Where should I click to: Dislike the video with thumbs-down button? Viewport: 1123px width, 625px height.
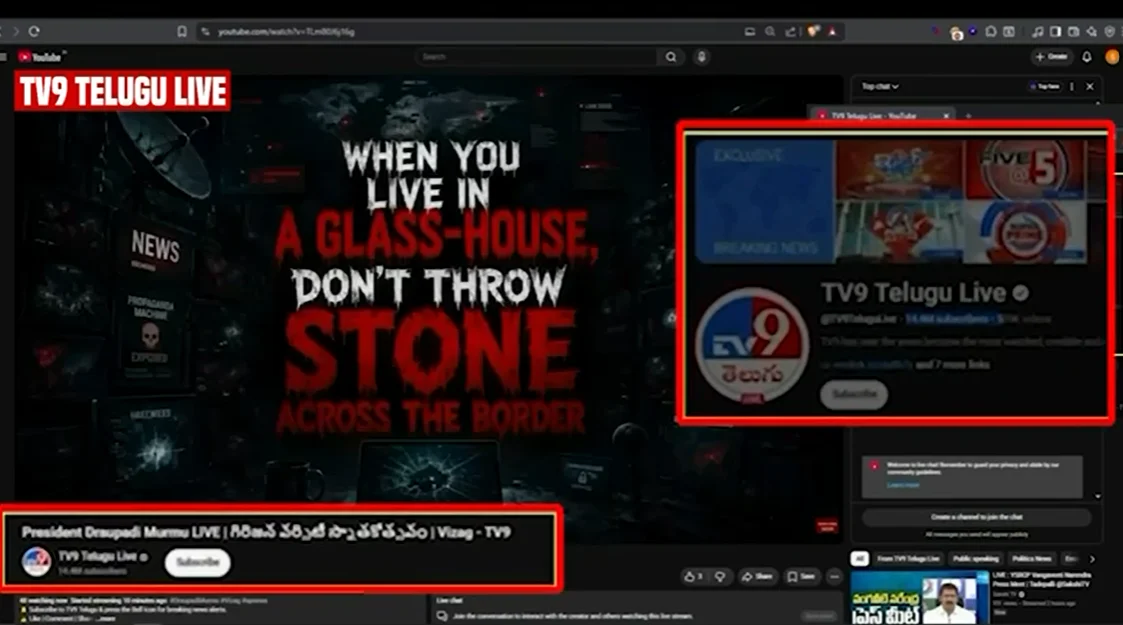tap(720, 576)
